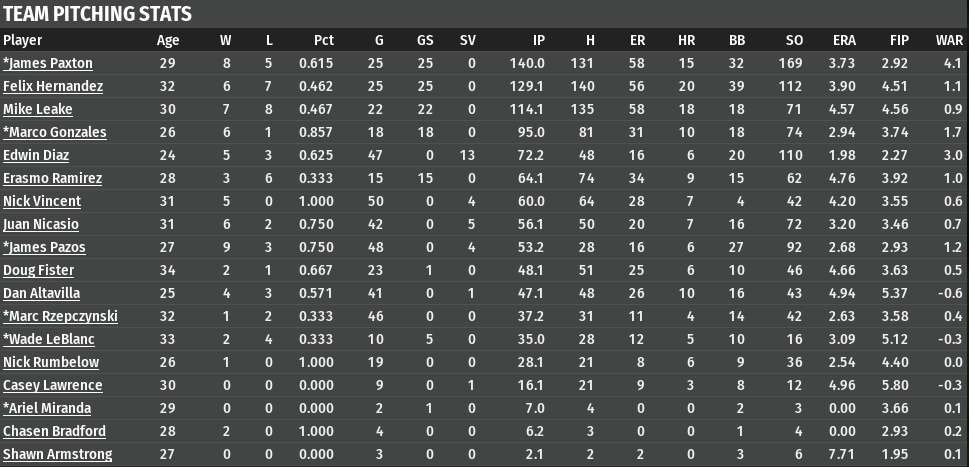Select Marco Gonzales from the pitching list
This screenshot has height=467, width=969.
[x=55, y=132]
